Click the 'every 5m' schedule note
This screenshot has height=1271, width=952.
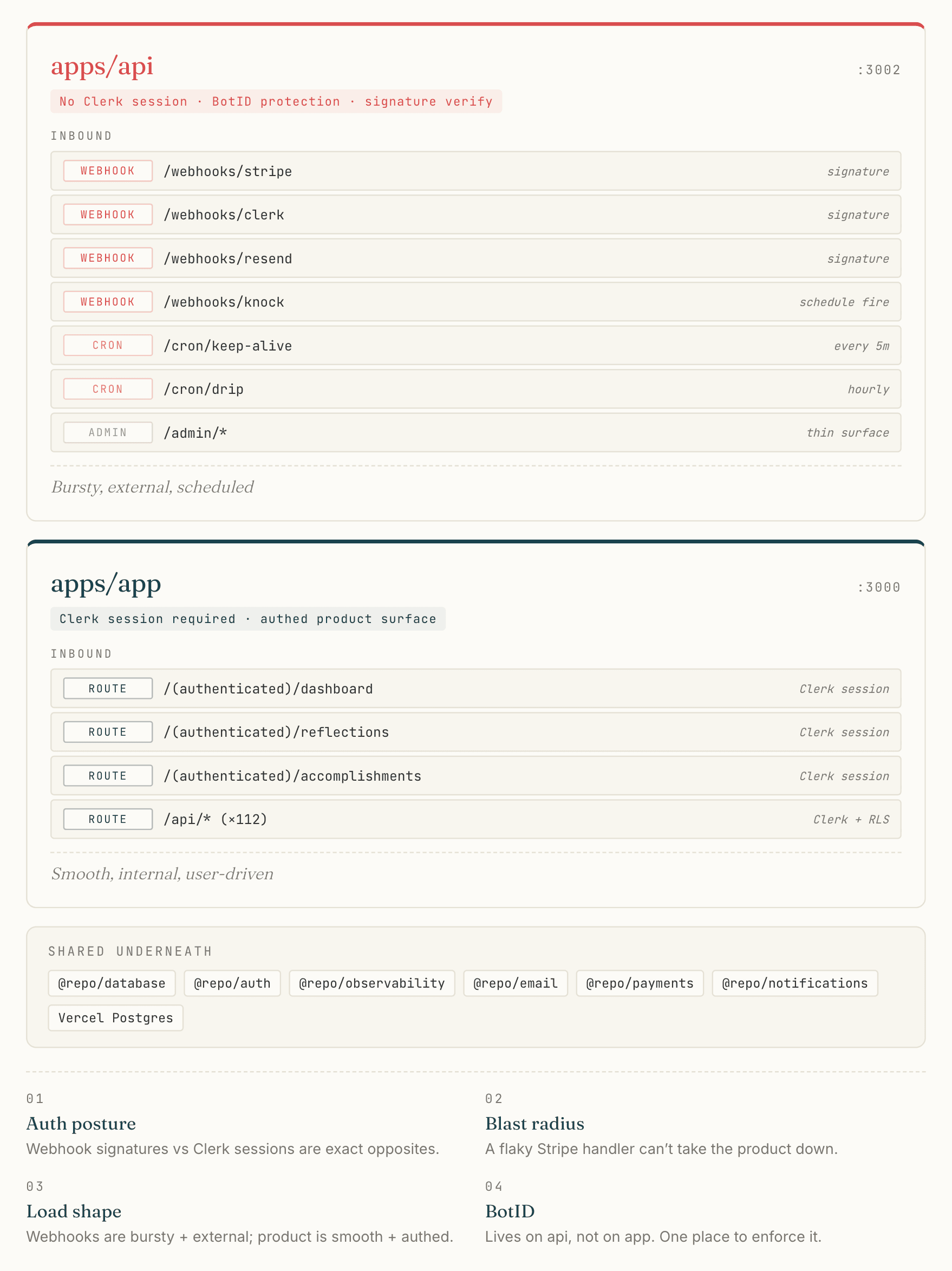(x=861, y=346)
